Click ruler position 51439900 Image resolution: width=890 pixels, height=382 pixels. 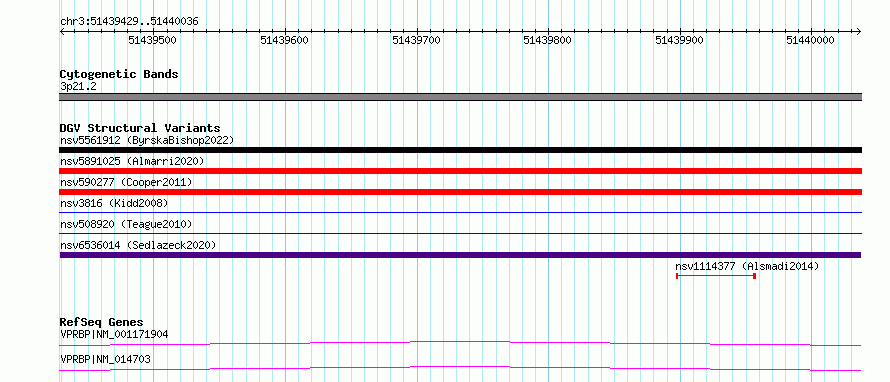(679, 40)
